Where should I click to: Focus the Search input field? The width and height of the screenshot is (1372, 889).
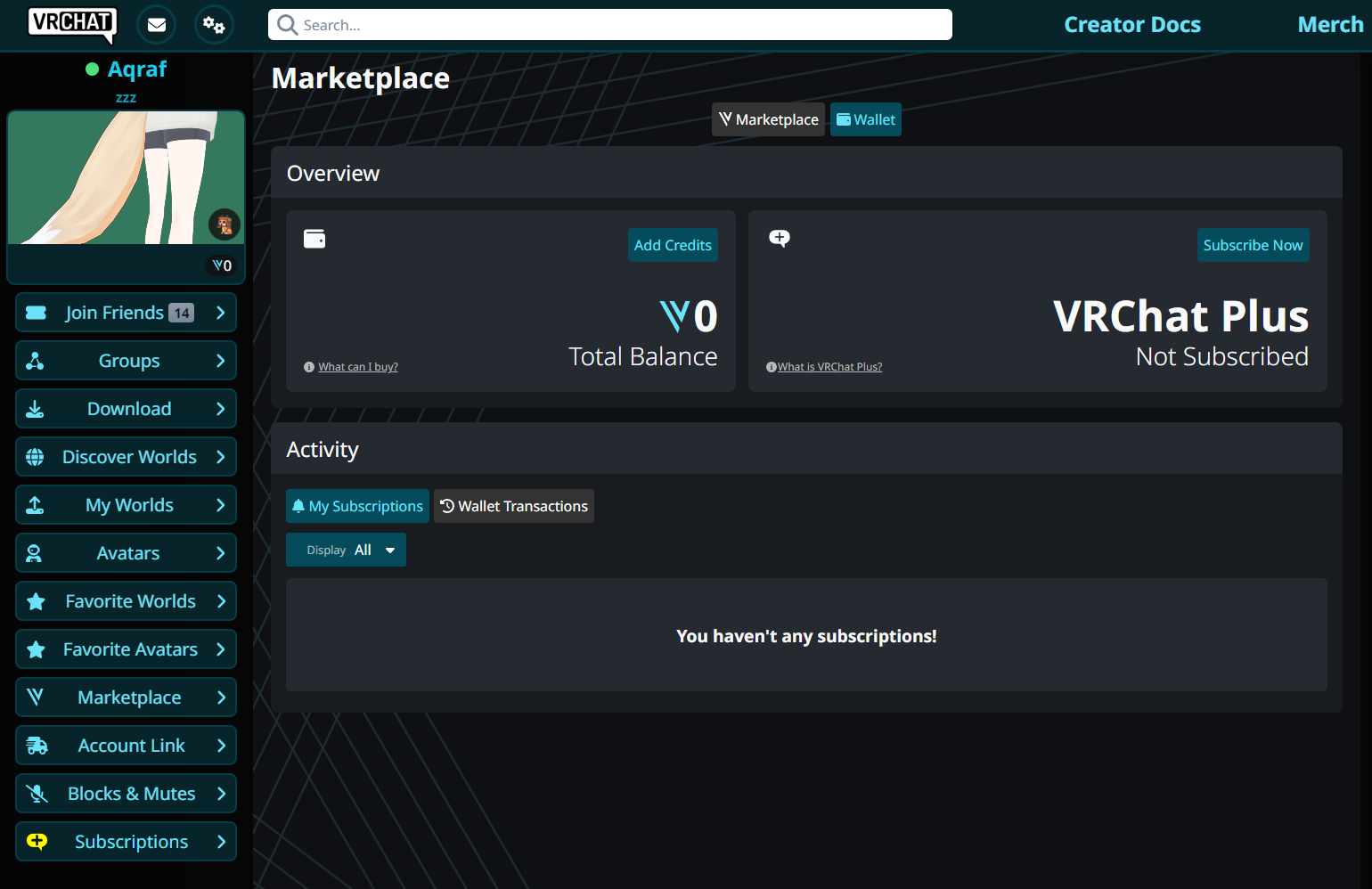coord(610,25)
